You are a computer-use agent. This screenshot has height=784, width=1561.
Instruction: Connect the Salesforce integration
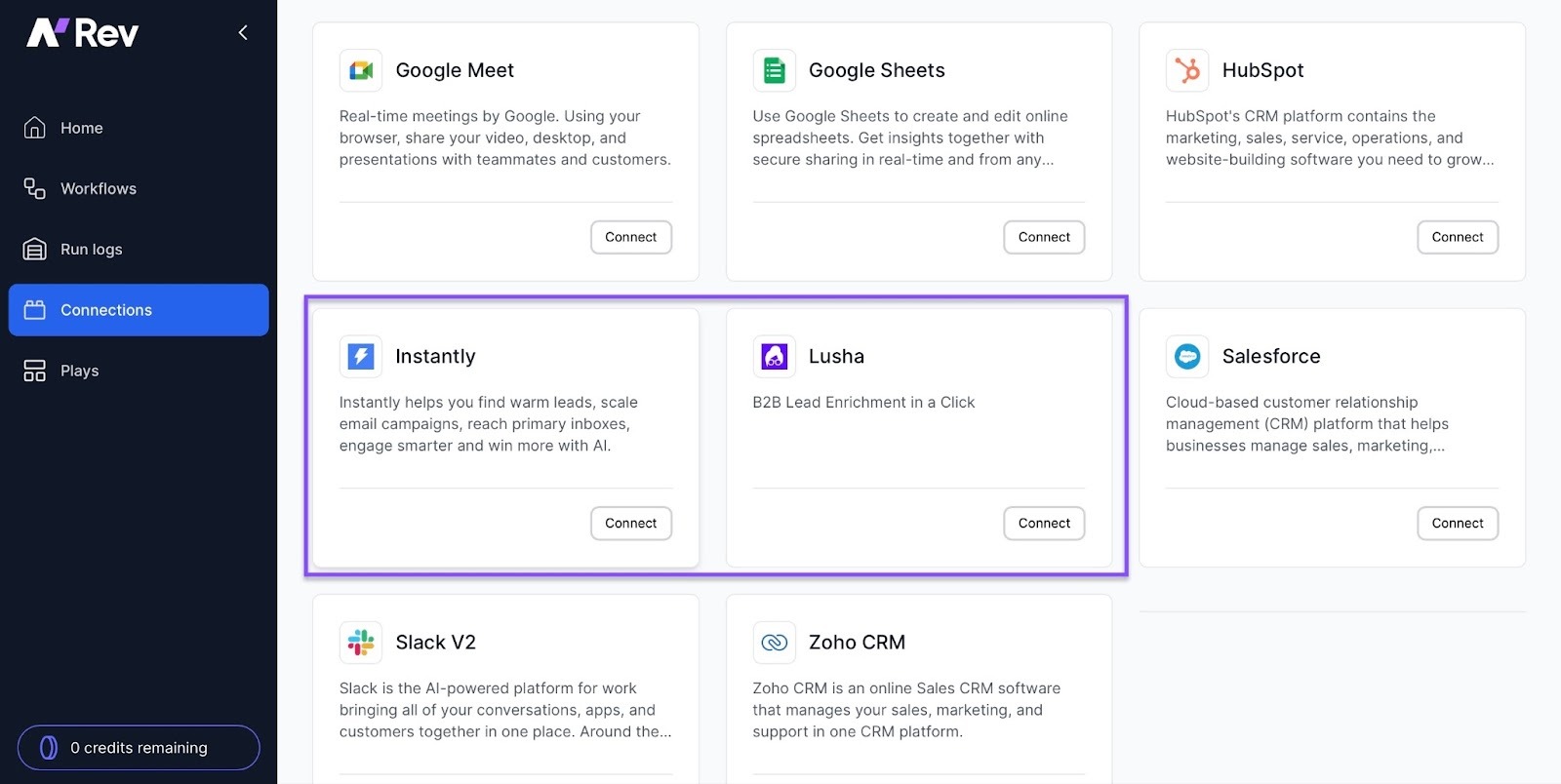pyautogui.click(x=1458, y=523)
